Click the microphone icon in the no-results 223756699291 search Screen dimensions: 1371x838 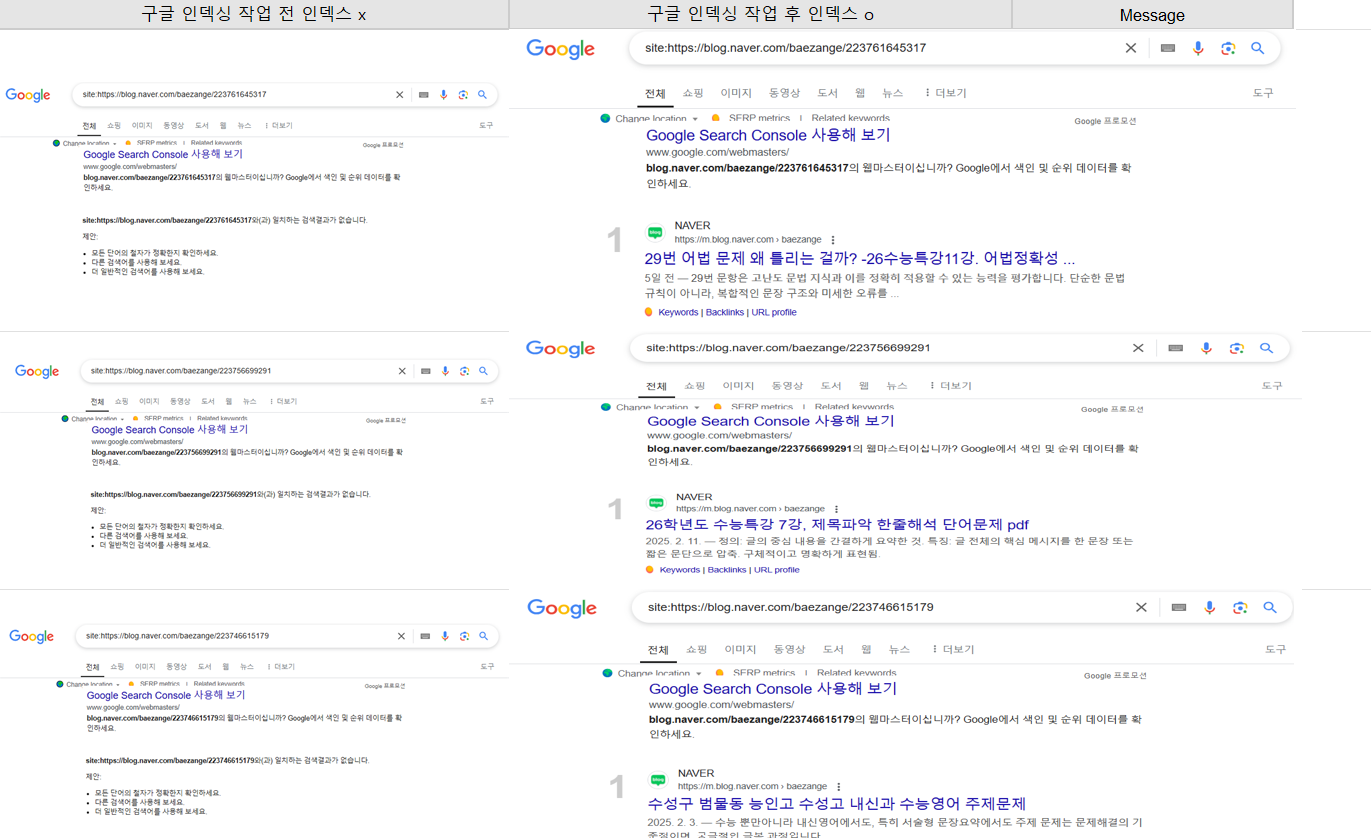445,371
